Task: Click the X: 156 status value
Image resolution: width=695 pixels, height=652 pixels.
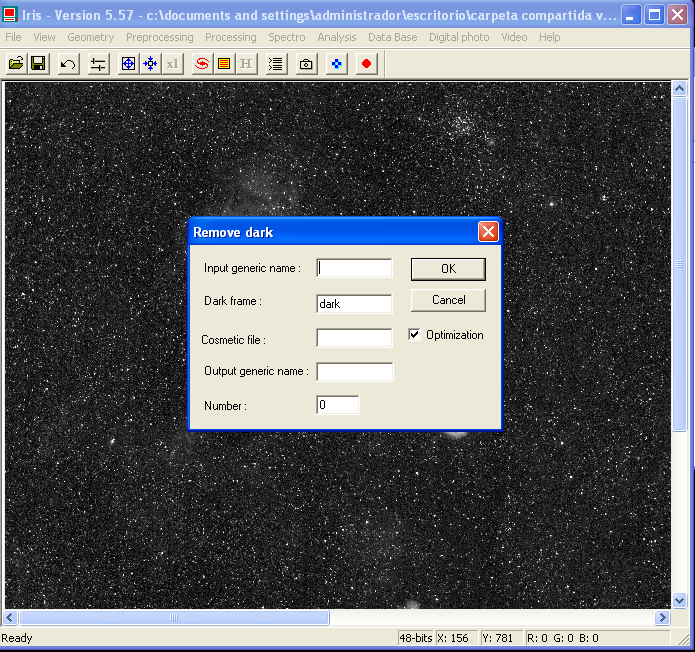Action: (457, 638)
